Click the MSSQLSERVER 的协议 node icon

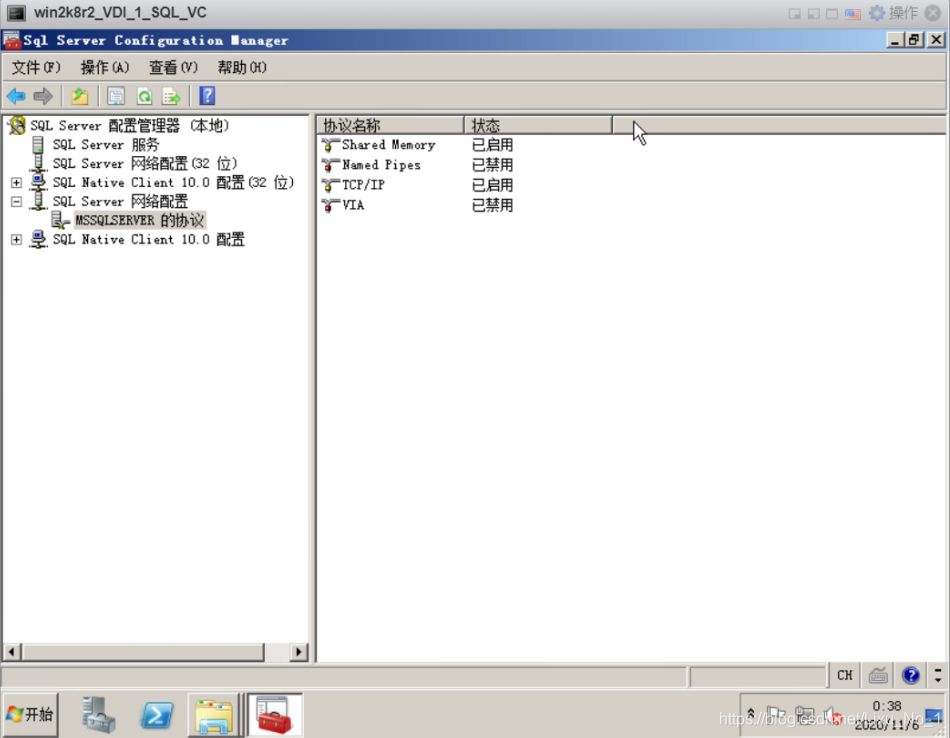click(x=60, y=220)
